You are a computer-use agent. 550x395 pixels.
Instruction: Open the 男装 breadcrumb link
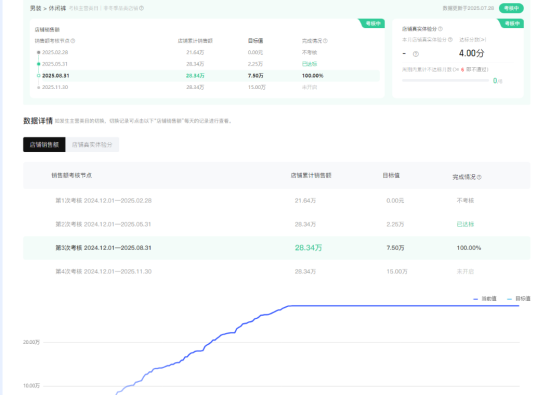(35, 8)
